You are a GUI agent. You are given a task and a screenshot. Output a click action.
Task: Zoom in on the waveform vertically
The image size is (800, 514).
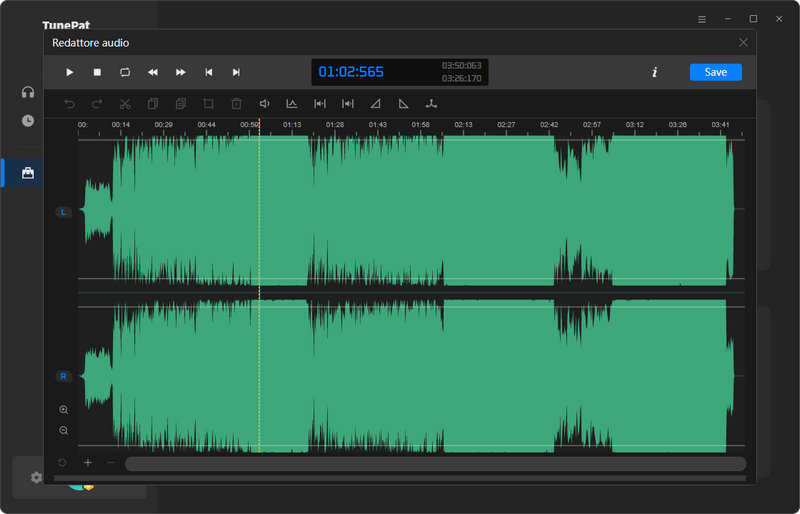(x=64, y=410)
